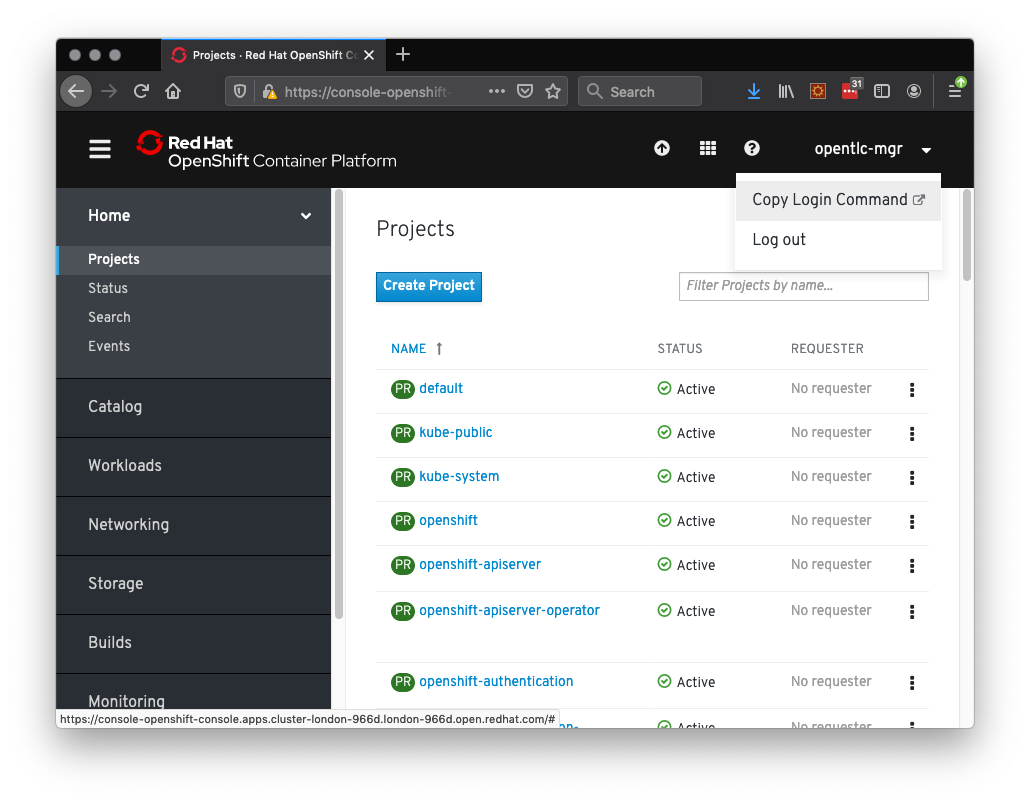The image size is (1030, 802).
Task: Click the tracking protection shield icon
Action: 239,90
